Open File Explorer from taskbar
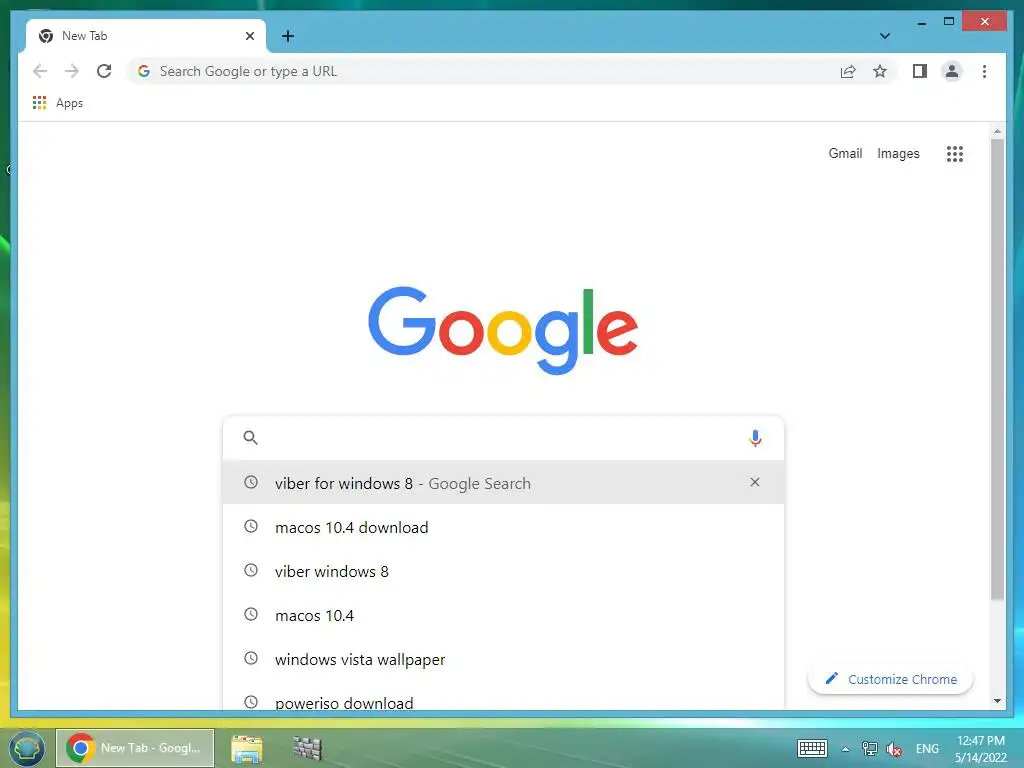Image resolution: width=1024 pixels, height=768 pixels. point(247,748)
